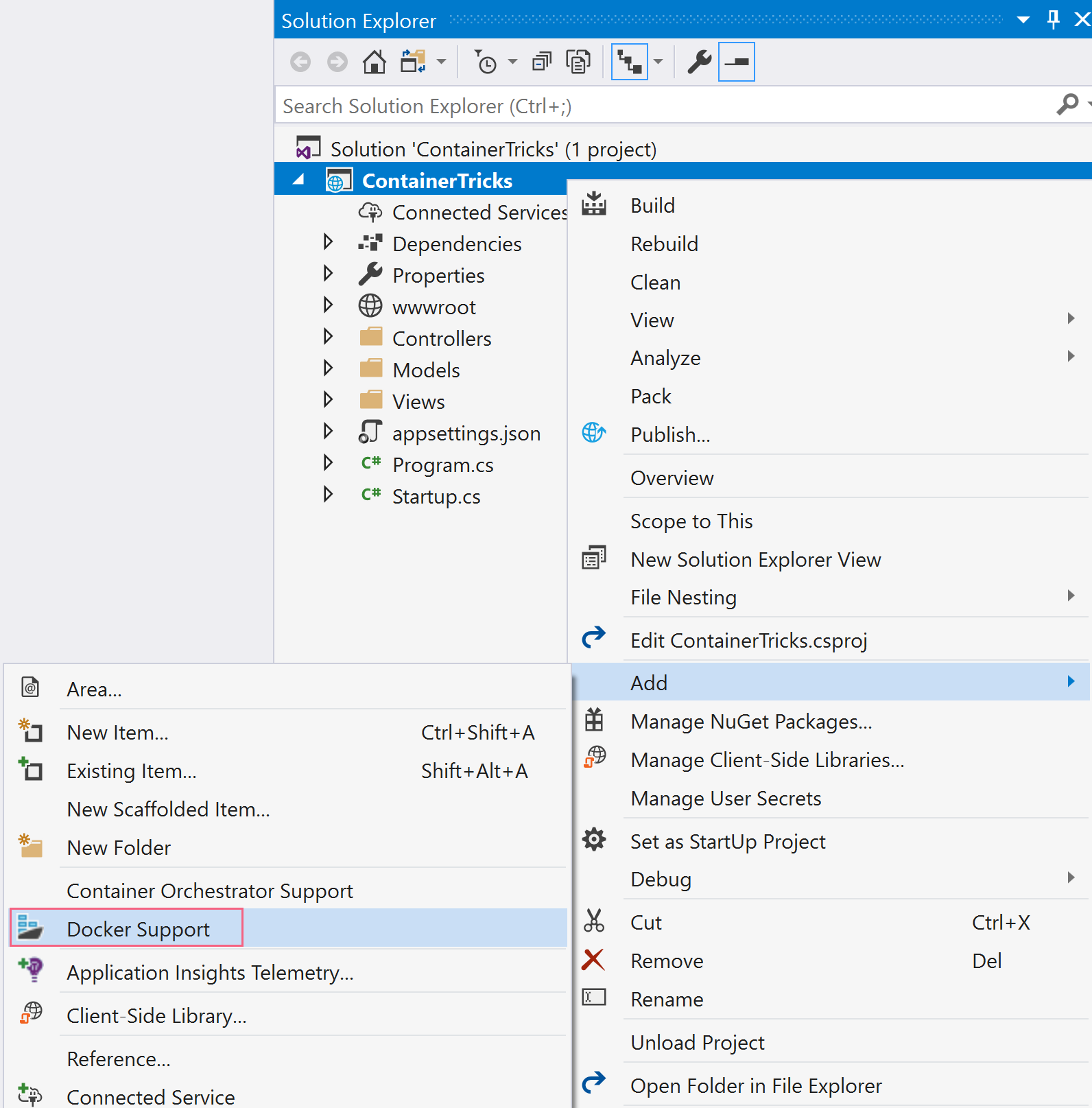
Task: Click the Back navigation arrow icon
Action: tap(300, 62)
